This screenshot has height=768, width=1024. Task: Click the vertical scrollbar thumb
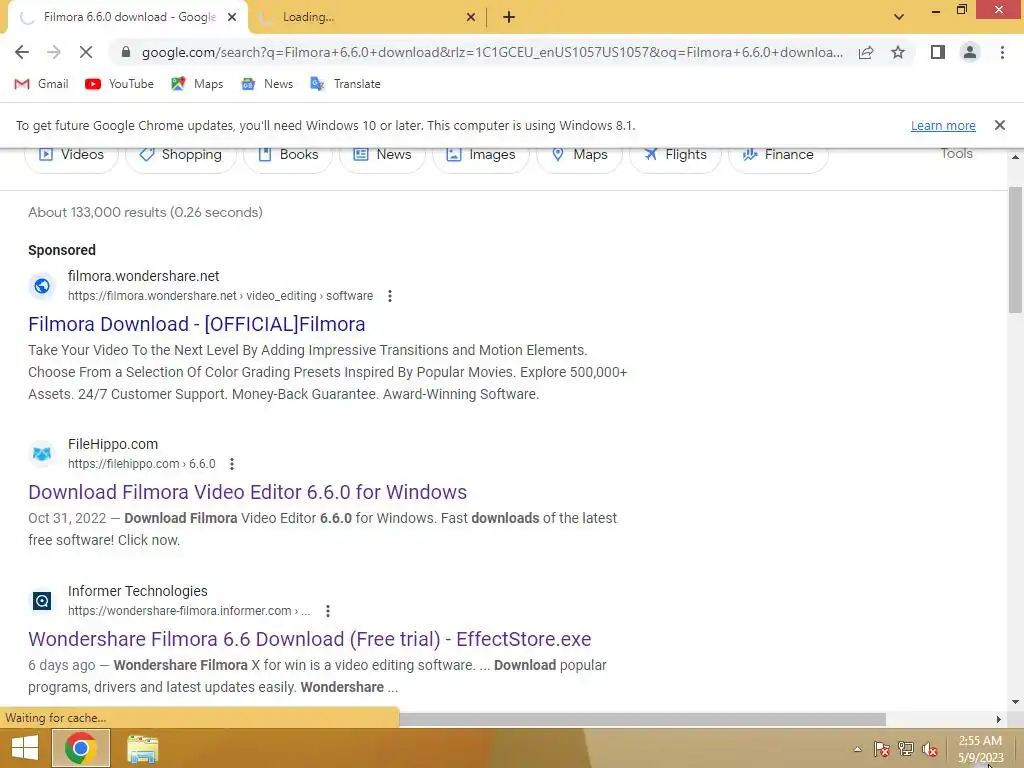pos(1015,249)
